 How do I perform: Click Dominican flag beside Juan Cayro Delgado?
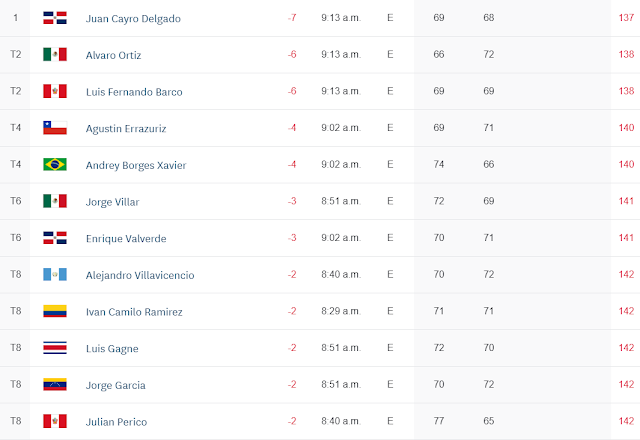(55, 18)
